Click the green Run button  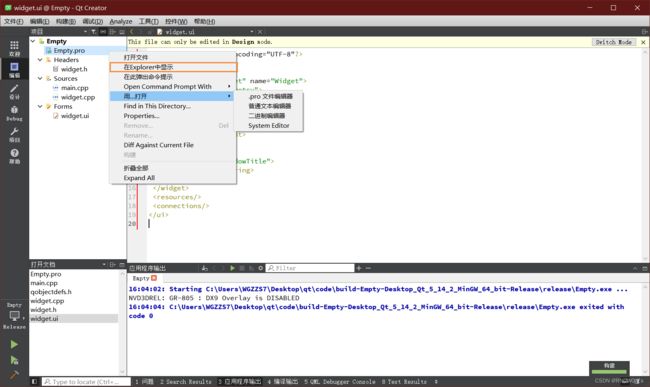[14, 344]
